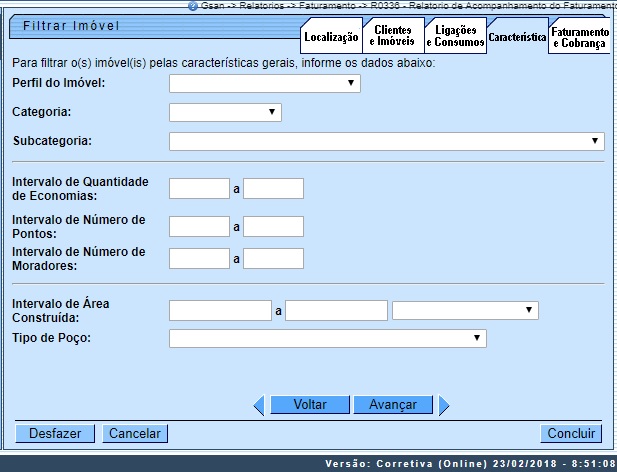Focus the first Quantidade de Economias field
This screenshot has width=617, height=472.
pos(199,189)
